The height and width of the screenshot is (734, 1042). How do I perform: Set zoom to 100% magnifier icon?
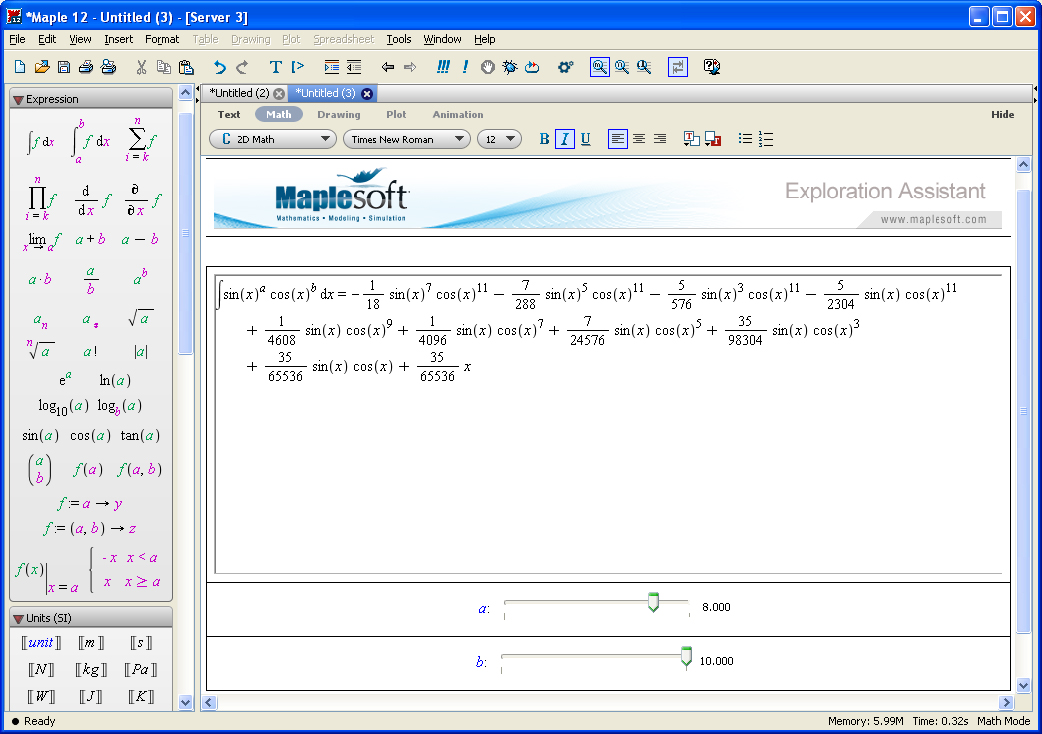click(599, 66)
